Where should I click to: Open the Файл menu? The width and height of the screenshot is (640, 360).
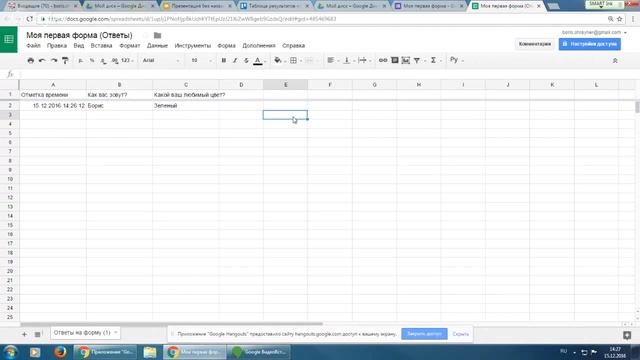click(x=33, y=46)
